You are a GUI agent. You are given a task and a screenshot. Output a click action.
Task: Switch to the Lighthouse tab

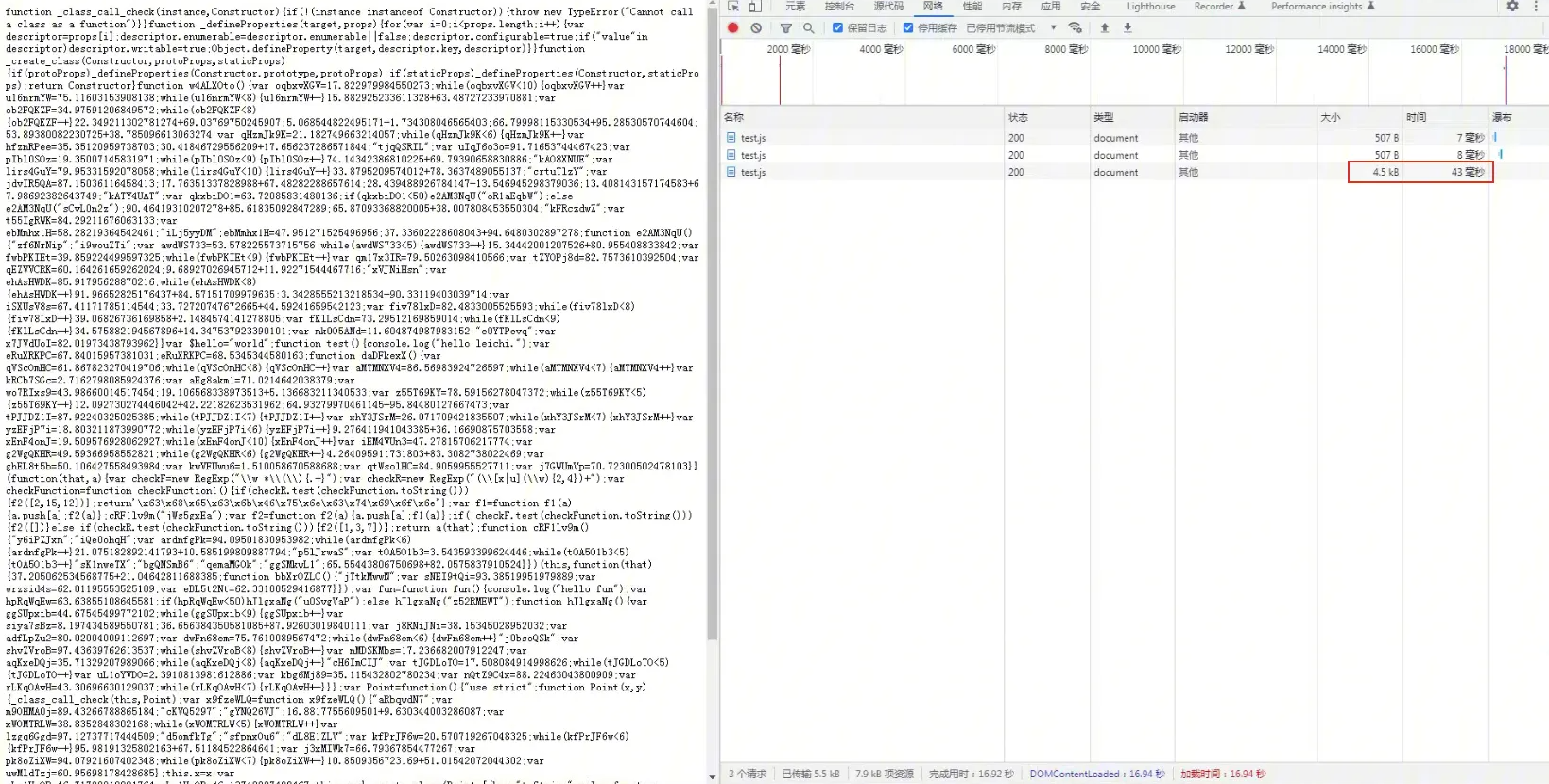1150,7
